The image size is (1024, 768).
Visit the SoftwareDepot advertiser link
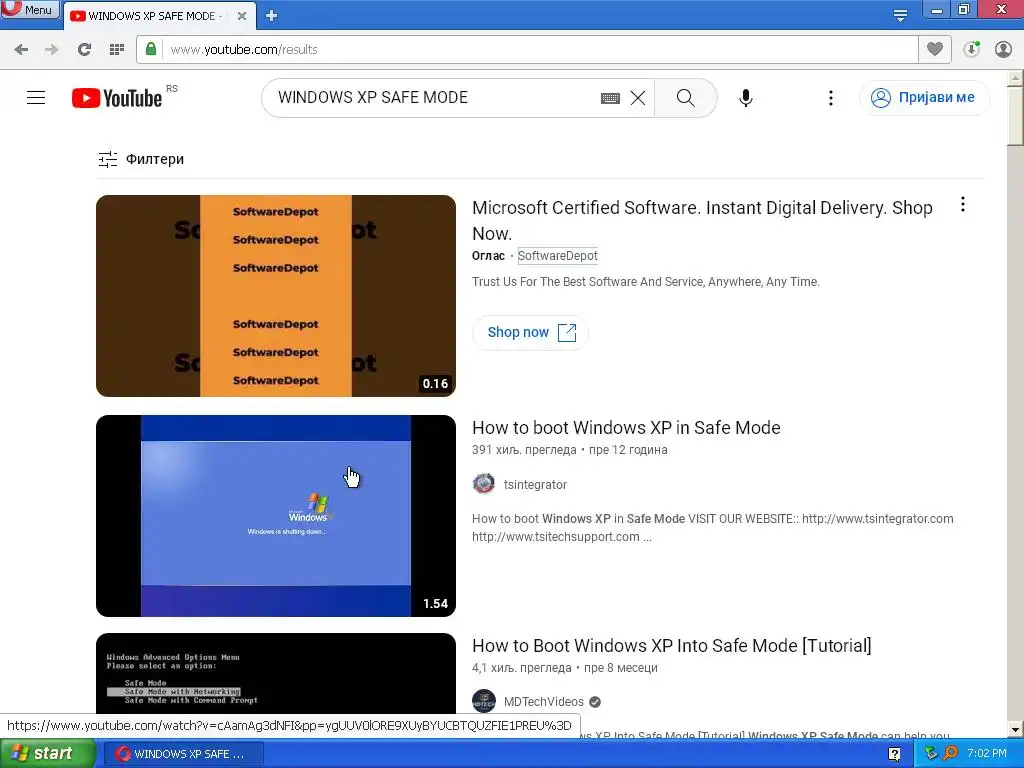[x=558, y=256]
